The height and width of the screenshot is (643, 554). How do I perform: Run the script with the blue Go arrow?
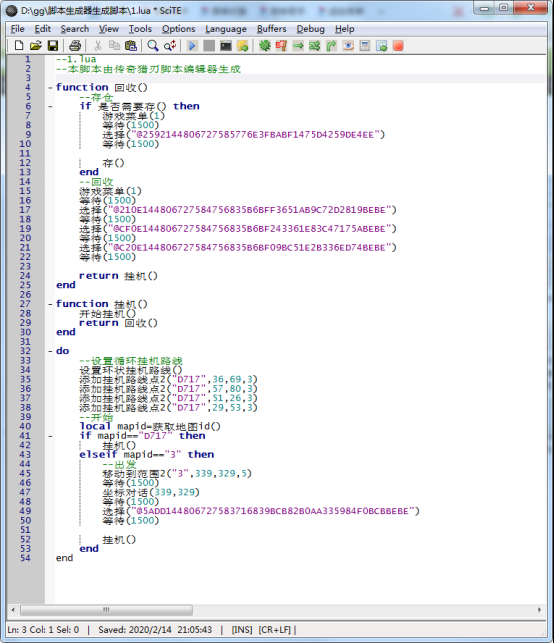(x=192, y=46)
